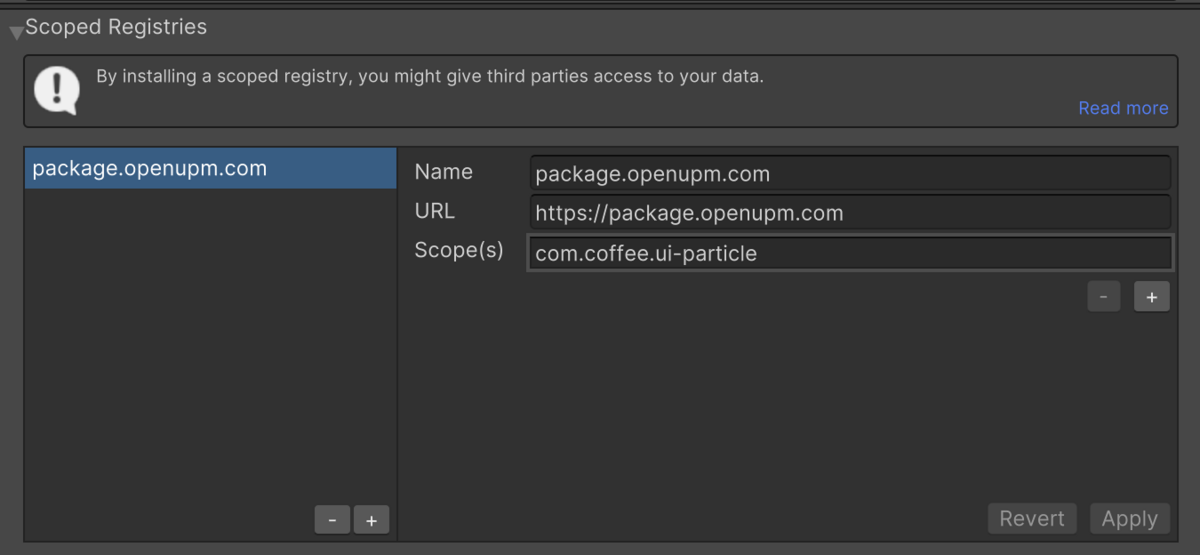The width and height of the screenshot is (1200, 555).
Task: Edit the com.coffee.ui-particle scope field
Action: [x=849, y=253]
